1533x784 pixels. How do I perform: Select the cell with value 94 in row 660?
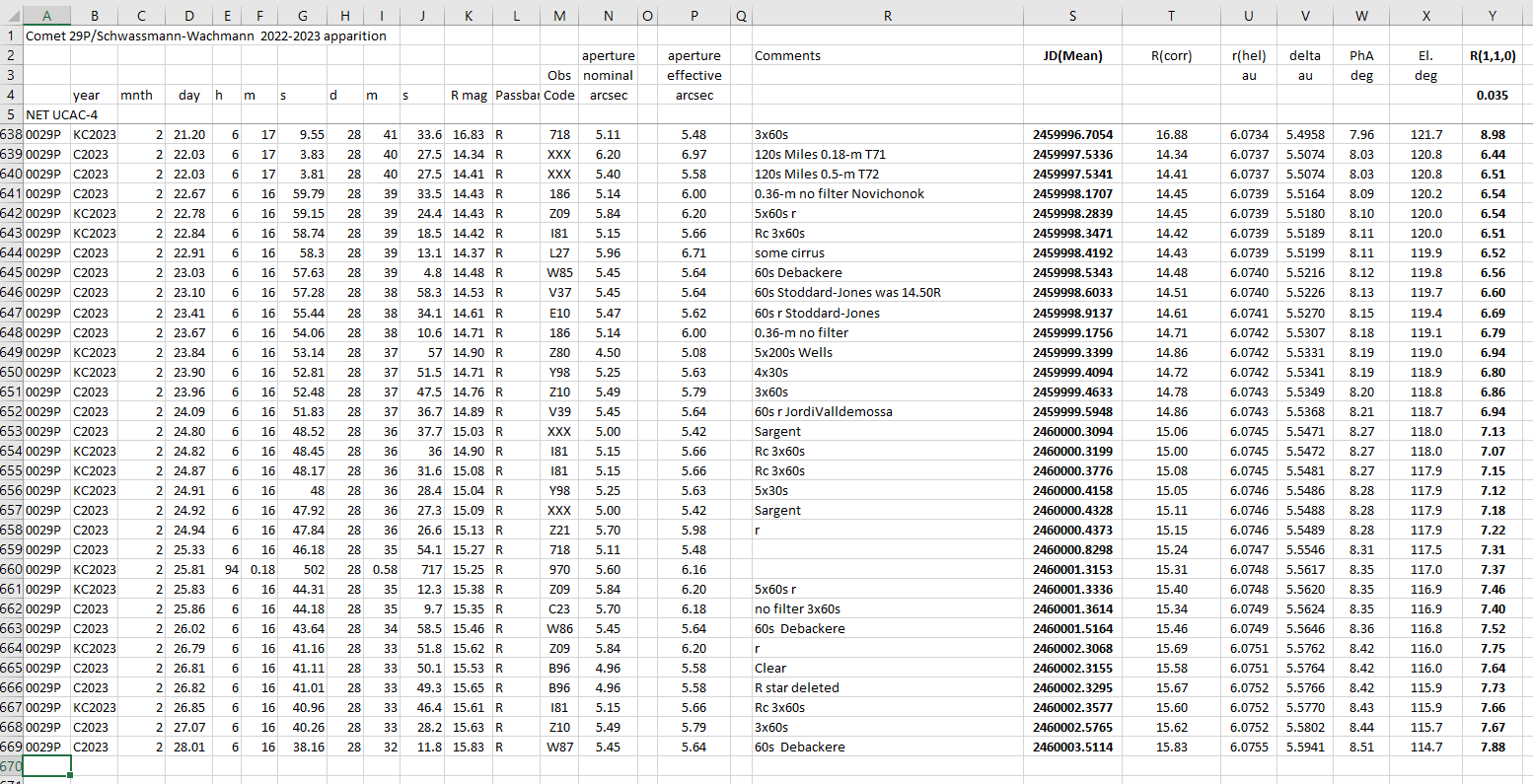228,569
